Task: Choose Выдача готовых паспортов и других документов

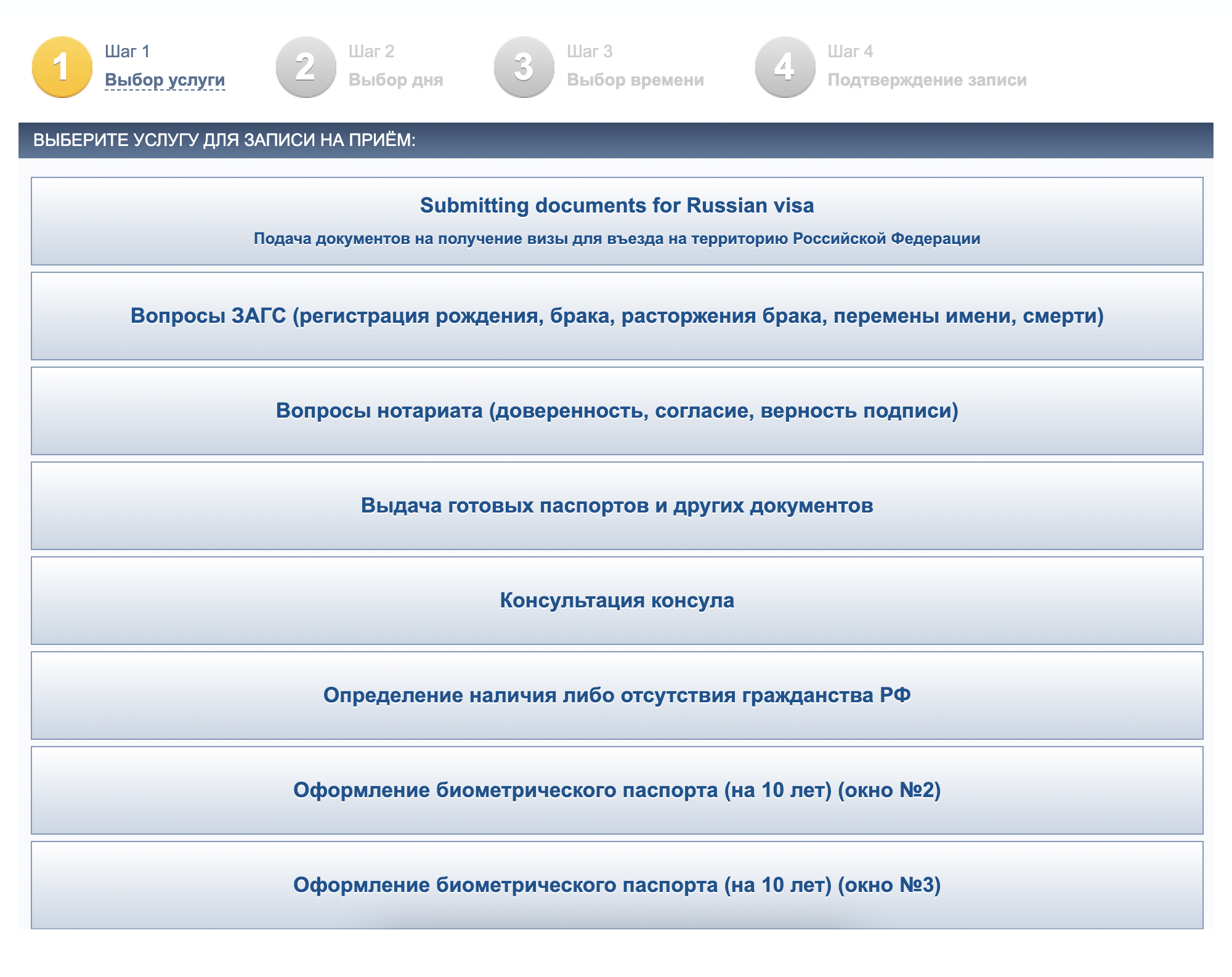Action: pyautogui.click(x=617, y=506)
